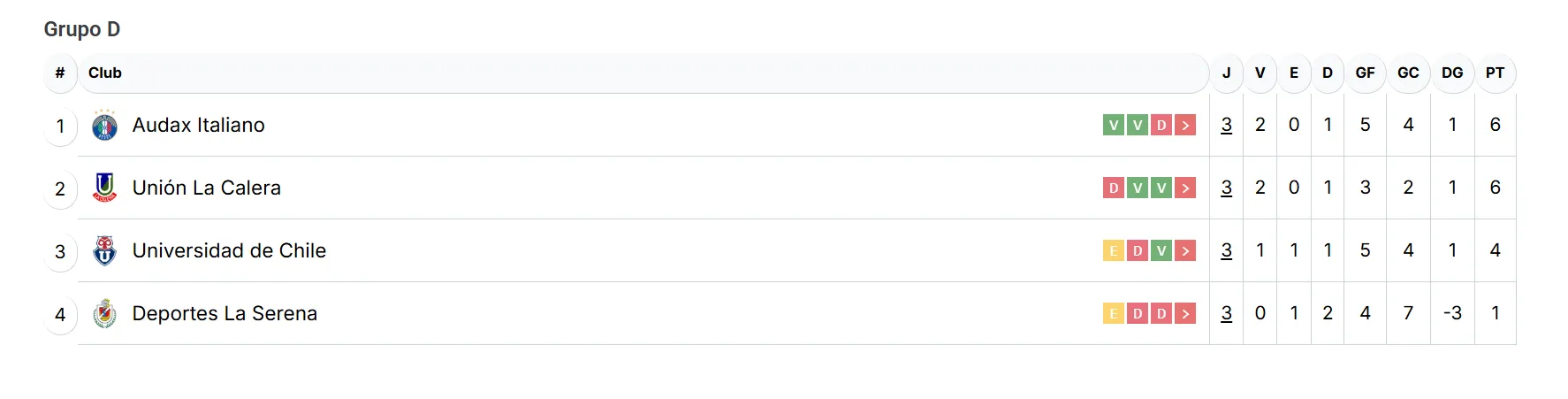Click Unión La Calera's red D result badge
This screenshot has width=1568, height=399.
[x=1114, y=188]
